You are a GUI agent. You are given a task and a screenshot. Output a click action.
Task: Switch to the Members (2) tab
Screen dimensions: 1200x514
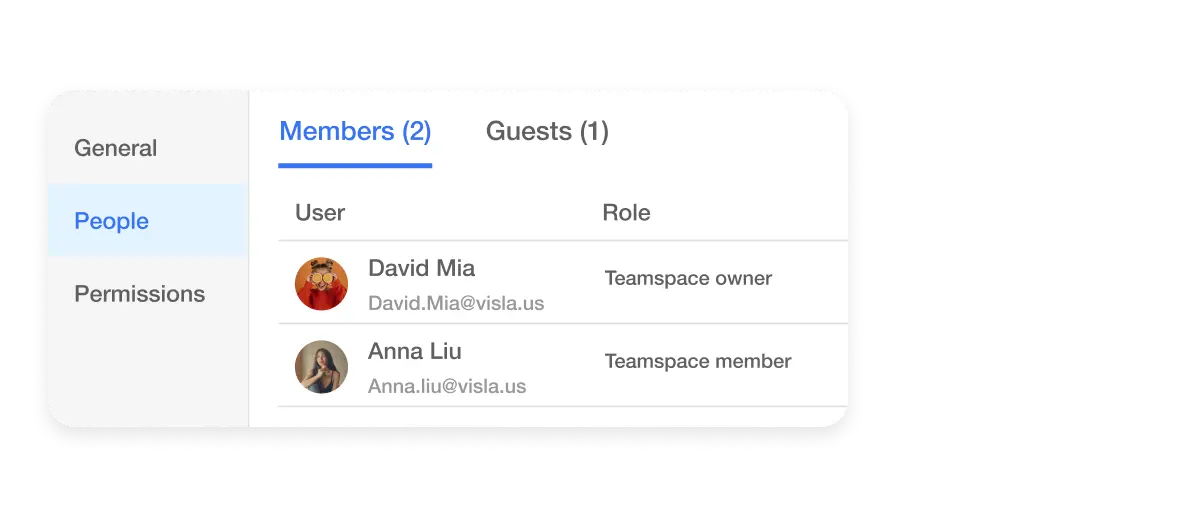pos(355,132)
